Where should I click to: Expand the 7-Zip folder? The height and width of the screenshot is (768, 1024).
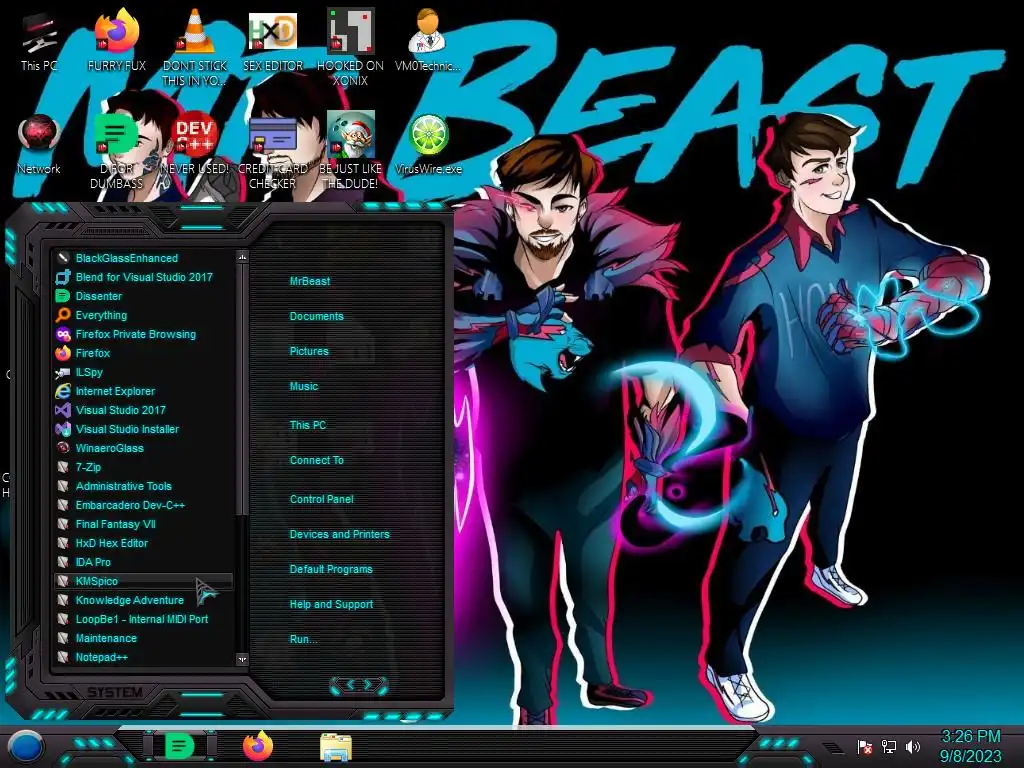[144, 467]
